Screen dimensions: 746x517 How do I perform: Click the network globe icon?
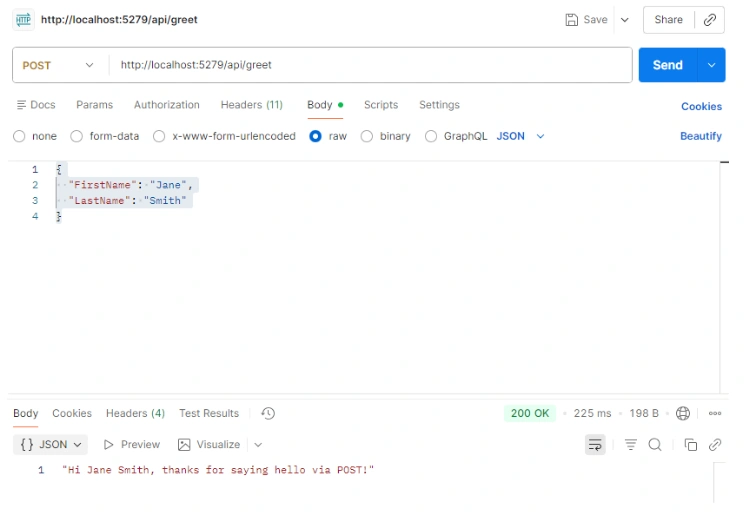tap(683, 413)
